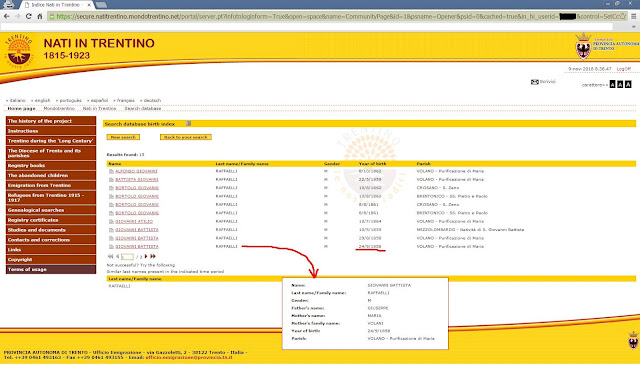Go to Mondotrentino in navigation bar
This screenshot has height=365, width=640.
[59, 109]
